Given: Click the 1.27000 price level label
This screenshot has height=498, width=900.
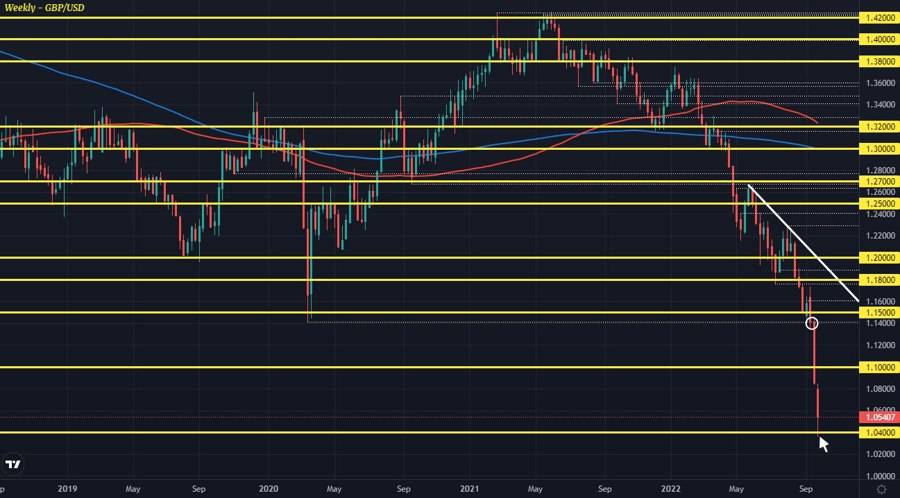Looking at the screenshot, I should point(879,182).
